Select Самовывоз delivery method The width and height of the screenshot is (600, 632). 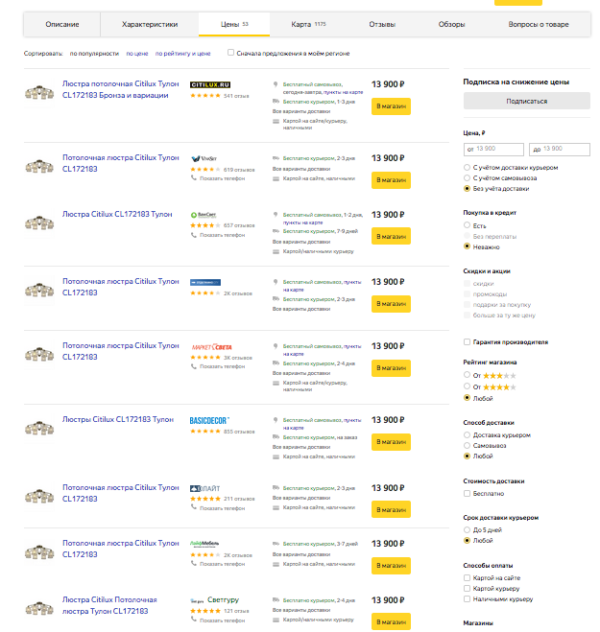(467, 445)
